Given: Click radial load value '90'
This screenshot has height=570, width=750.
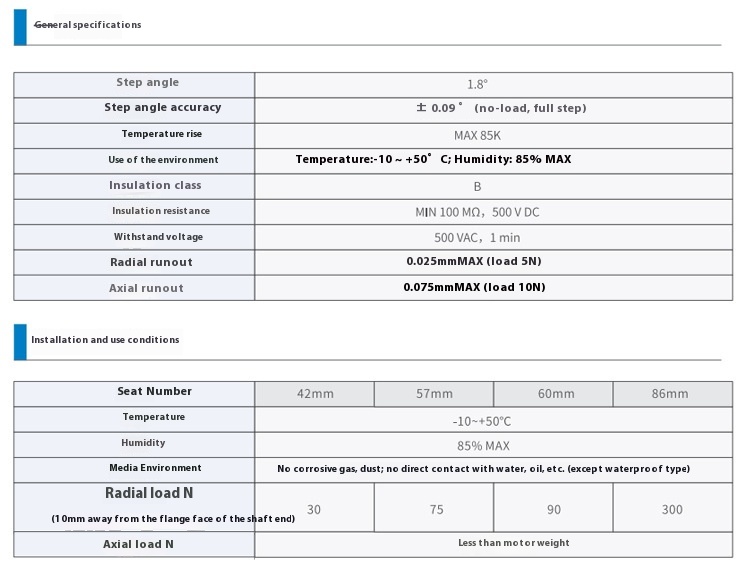Looking at the screenshot, I should pos(554,510).
